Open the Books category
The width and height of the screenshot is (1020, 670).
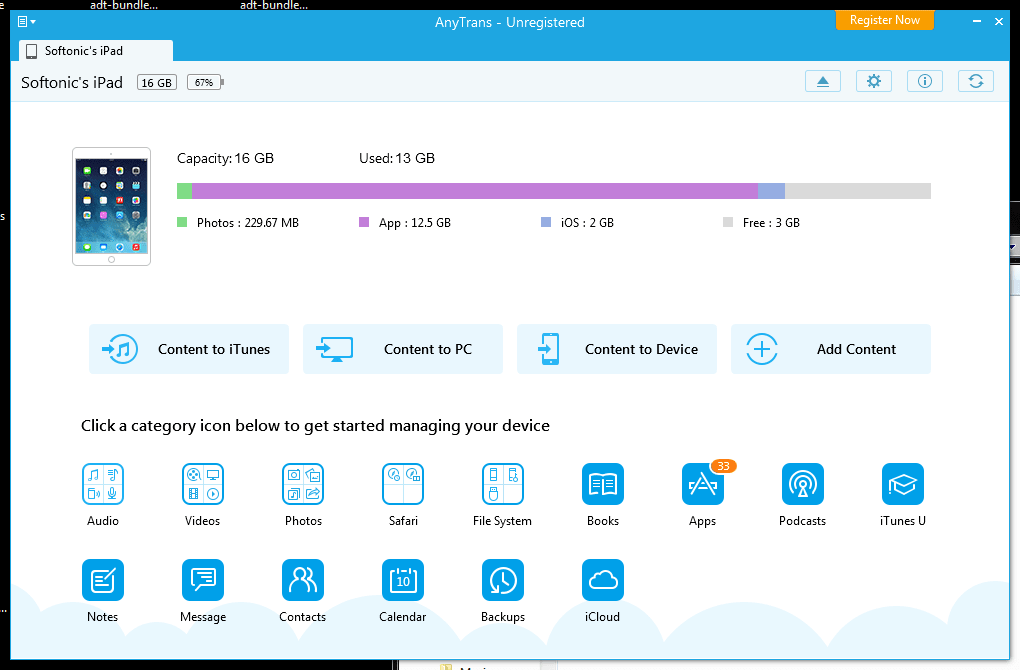tap(603, 484)
